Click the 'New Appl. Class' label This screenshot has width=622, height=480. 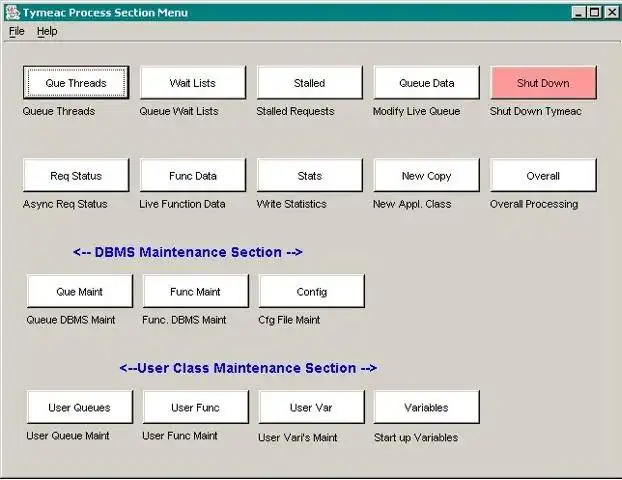click(x=412, y=204)
